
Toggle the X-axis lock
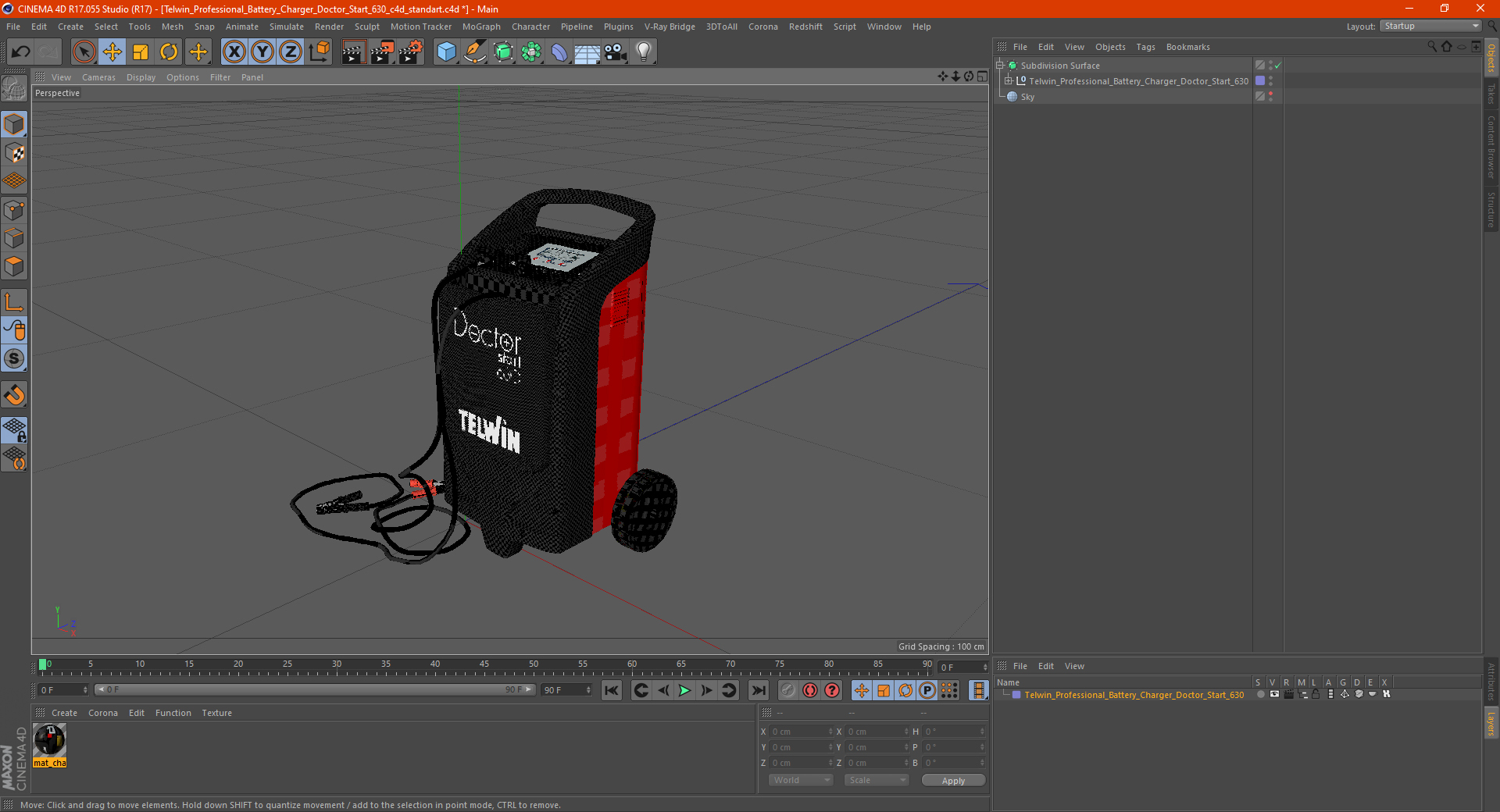234,52
